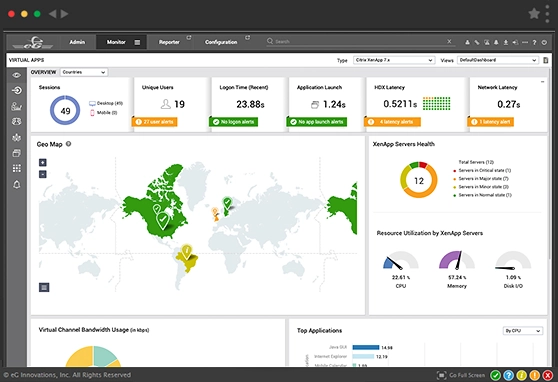Collapse the Network Latency panel minus

[x=542, y=82]
